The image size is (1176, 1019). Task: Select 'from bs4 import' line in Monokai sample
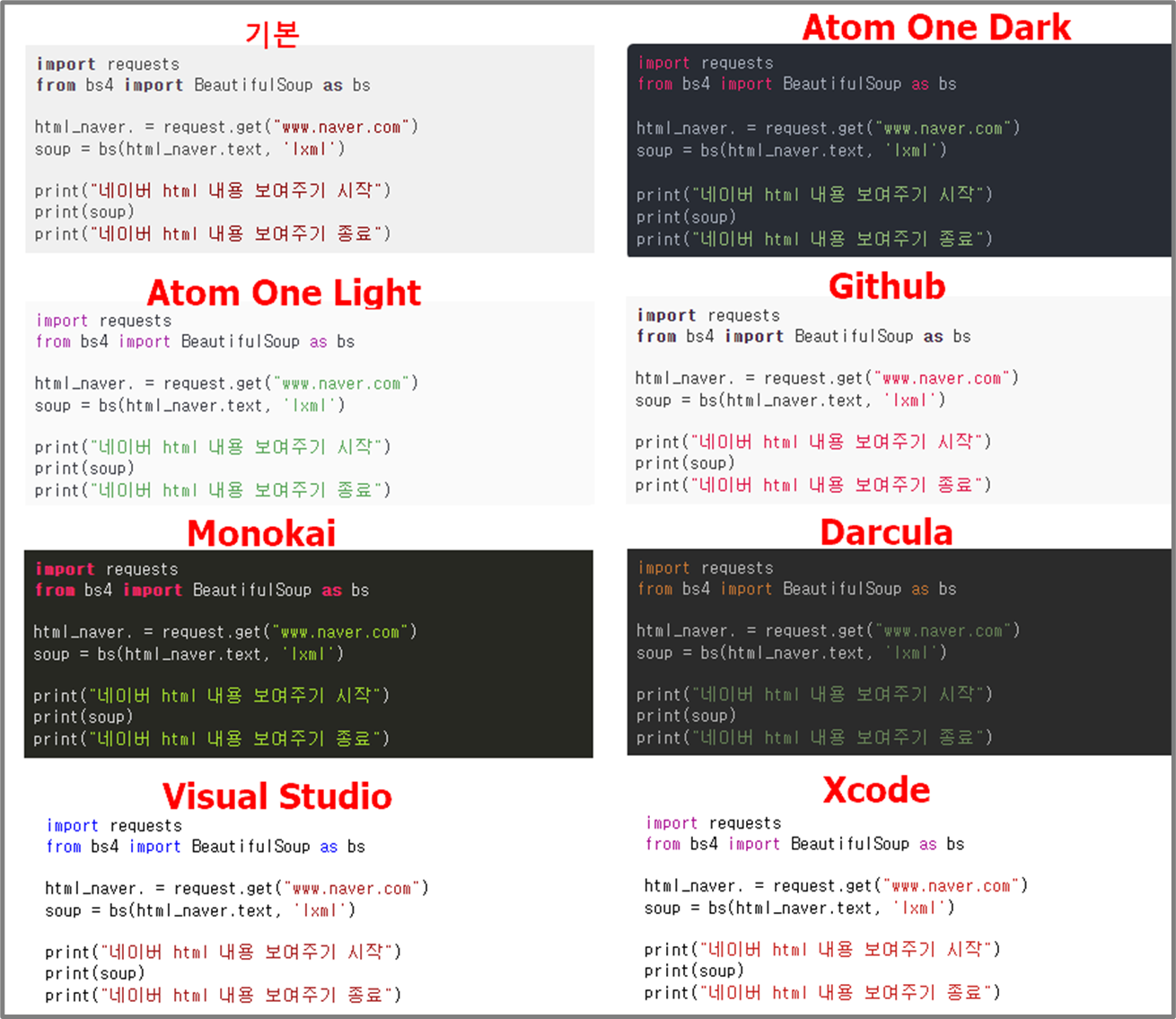(x=202, y=591)
